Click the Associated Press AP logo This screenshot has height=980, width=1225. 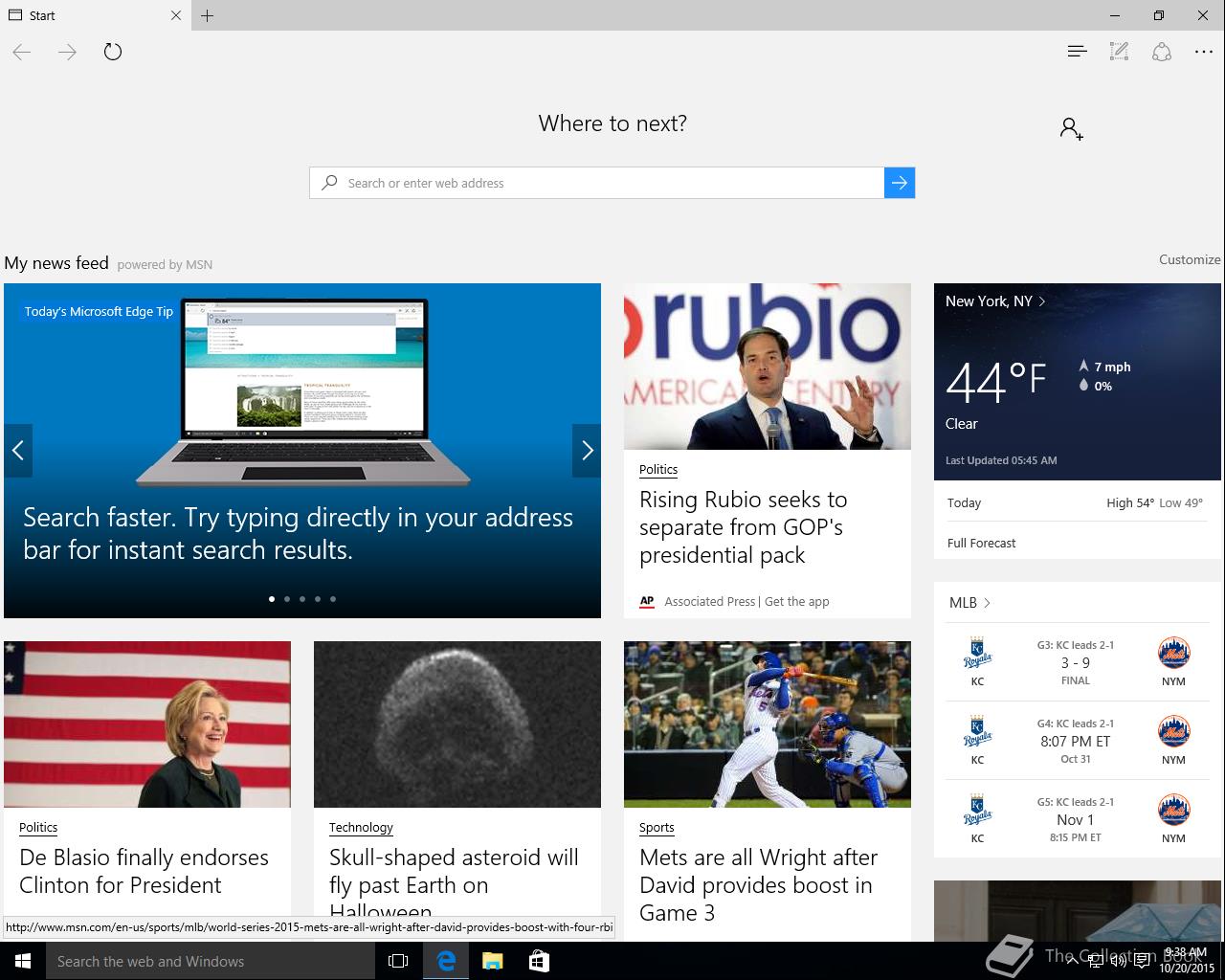(647, 601)
